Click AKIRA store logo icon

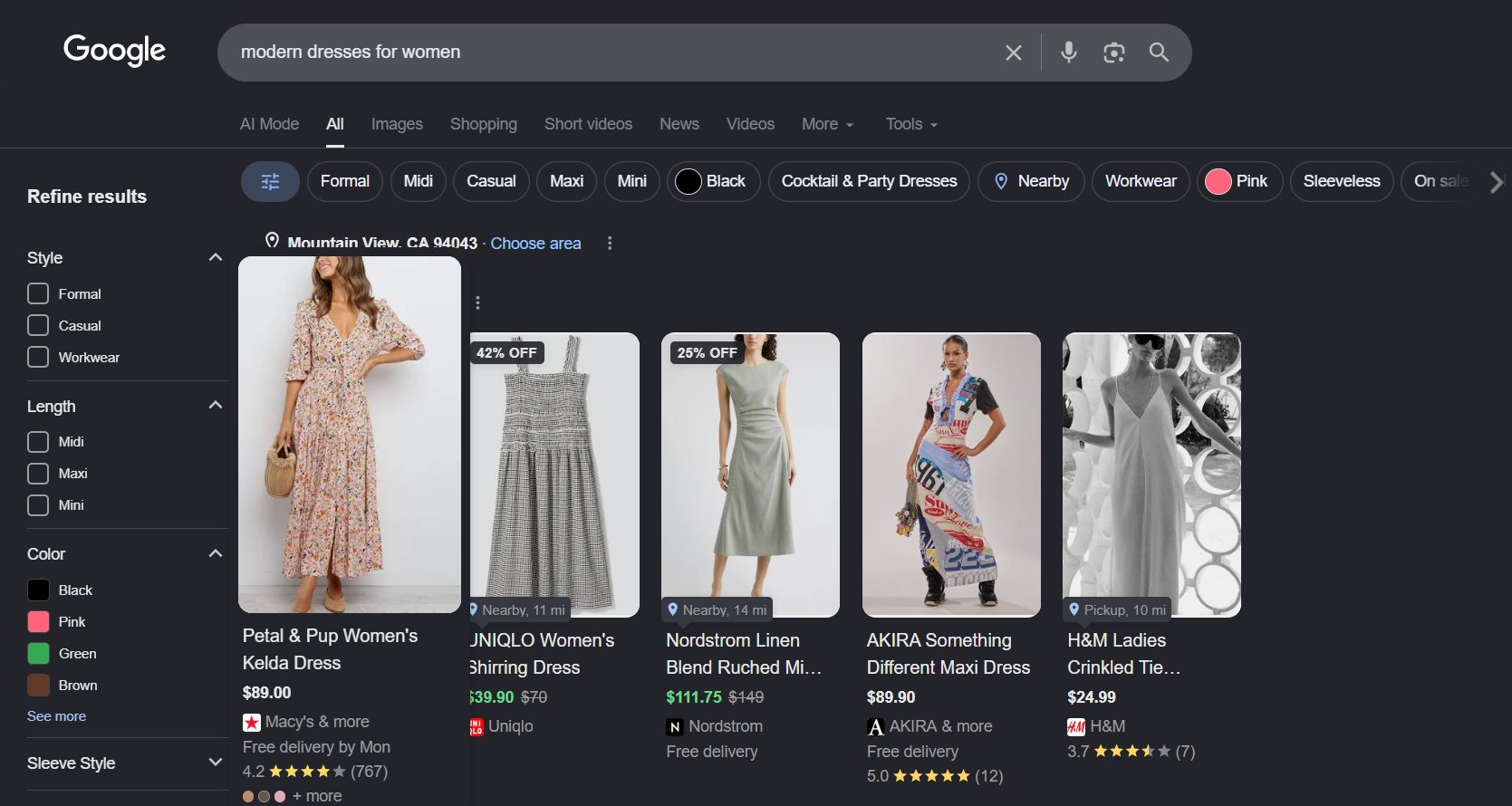point(875,726)
